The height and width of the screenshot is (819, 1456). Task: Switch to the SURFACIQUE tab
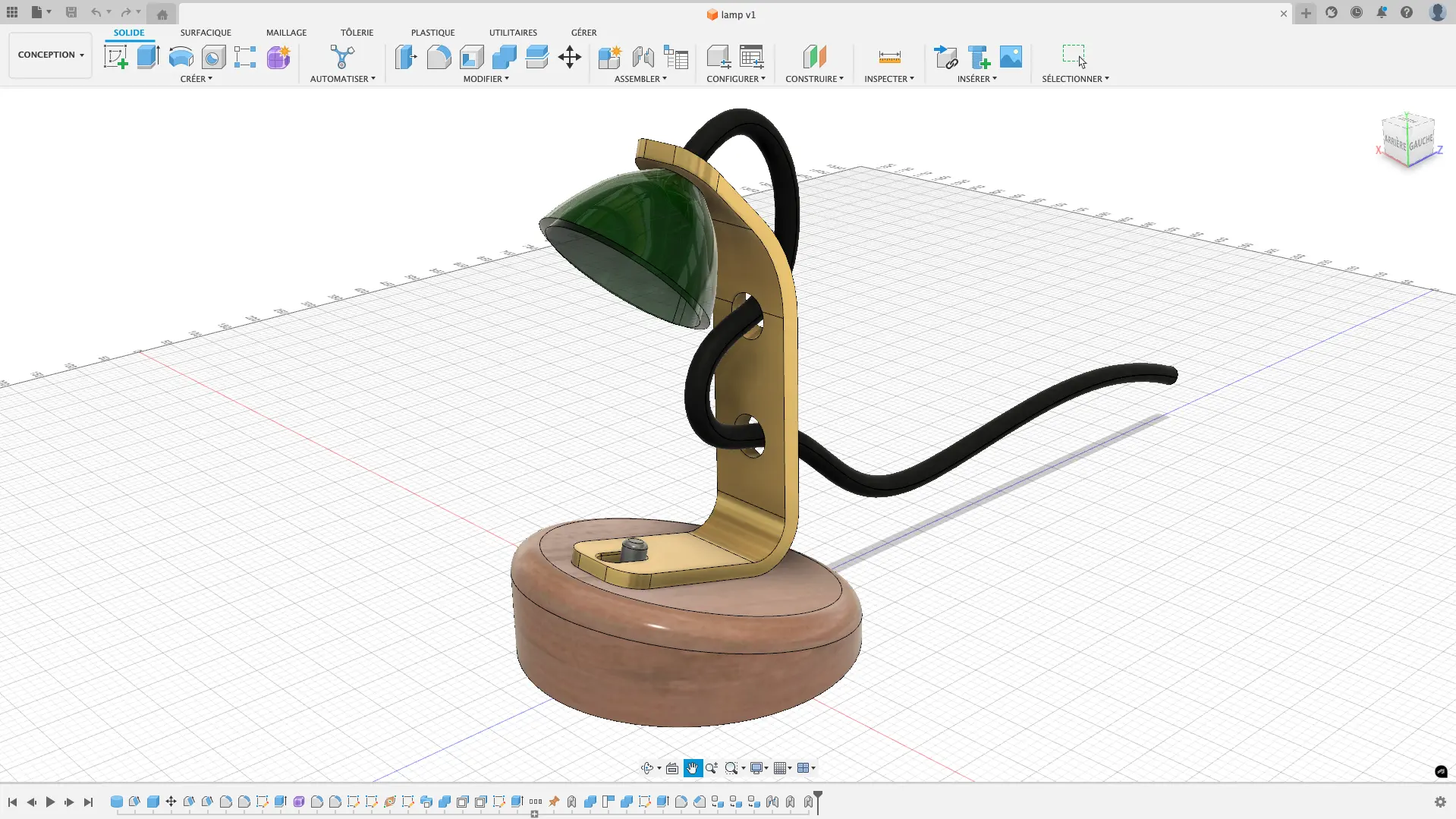(x=206, y=33)
